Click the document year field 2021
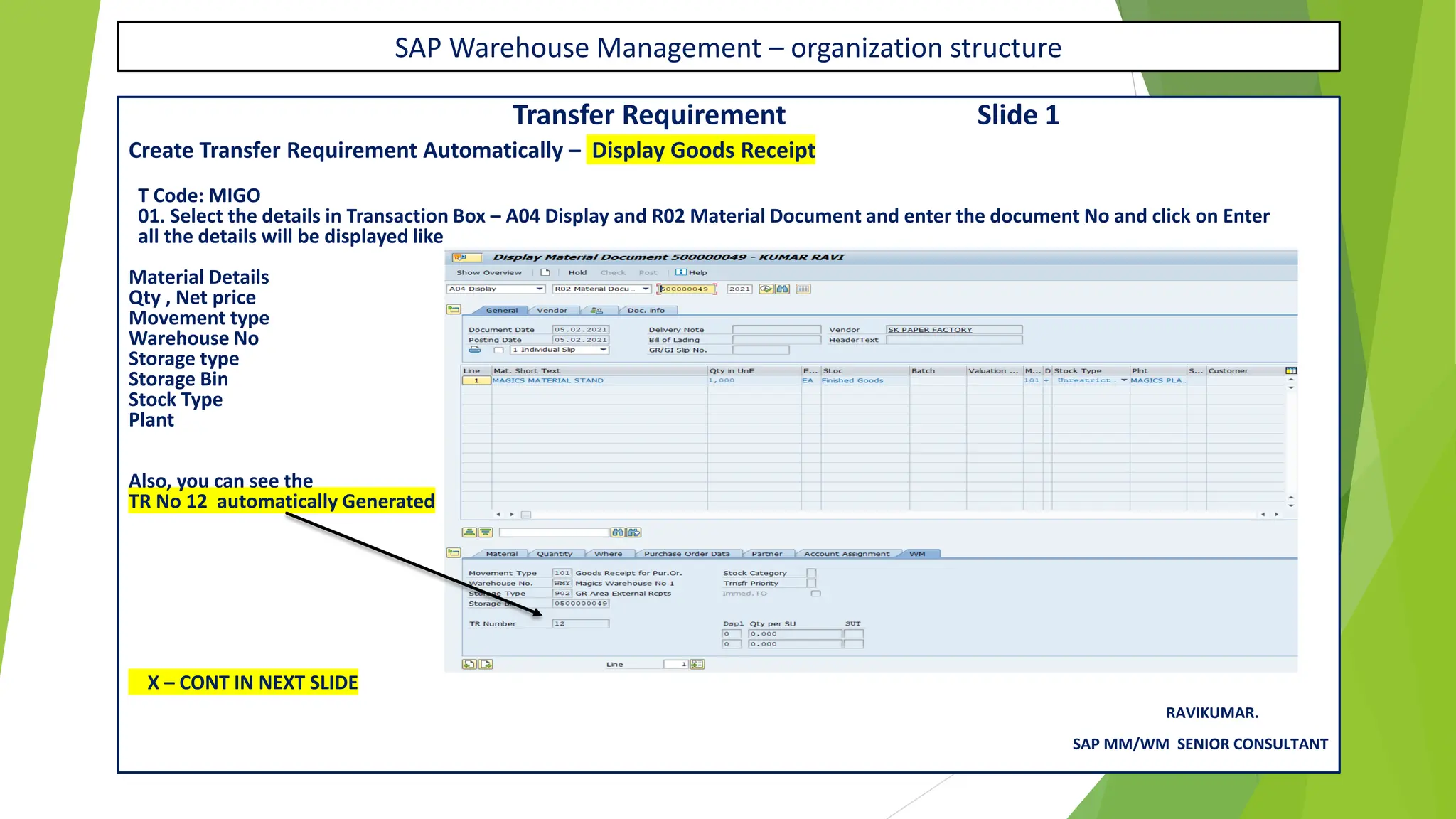This screenshot has width=1456, height=819. click(739, 289)
